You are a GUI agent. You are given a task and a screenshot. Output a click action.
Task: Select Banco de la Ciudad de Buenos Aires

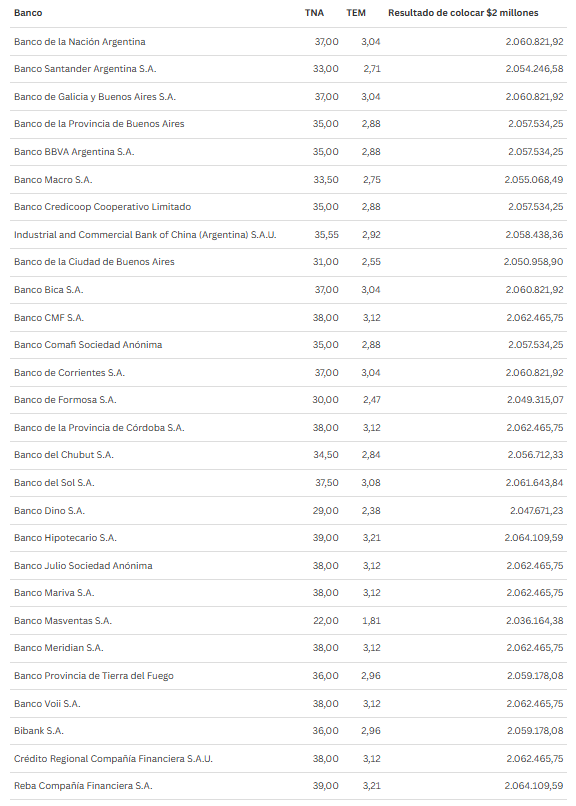point(94,262)
